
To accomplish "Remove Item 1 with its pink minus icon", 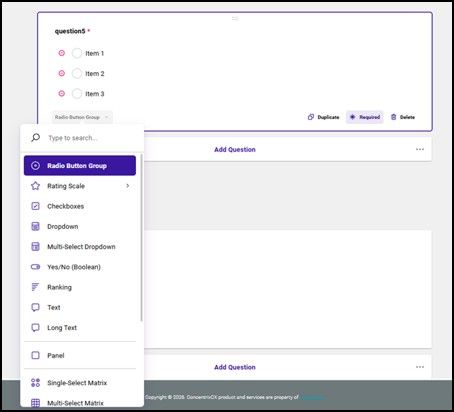I will pyautogui.click(x=62, y=53).
